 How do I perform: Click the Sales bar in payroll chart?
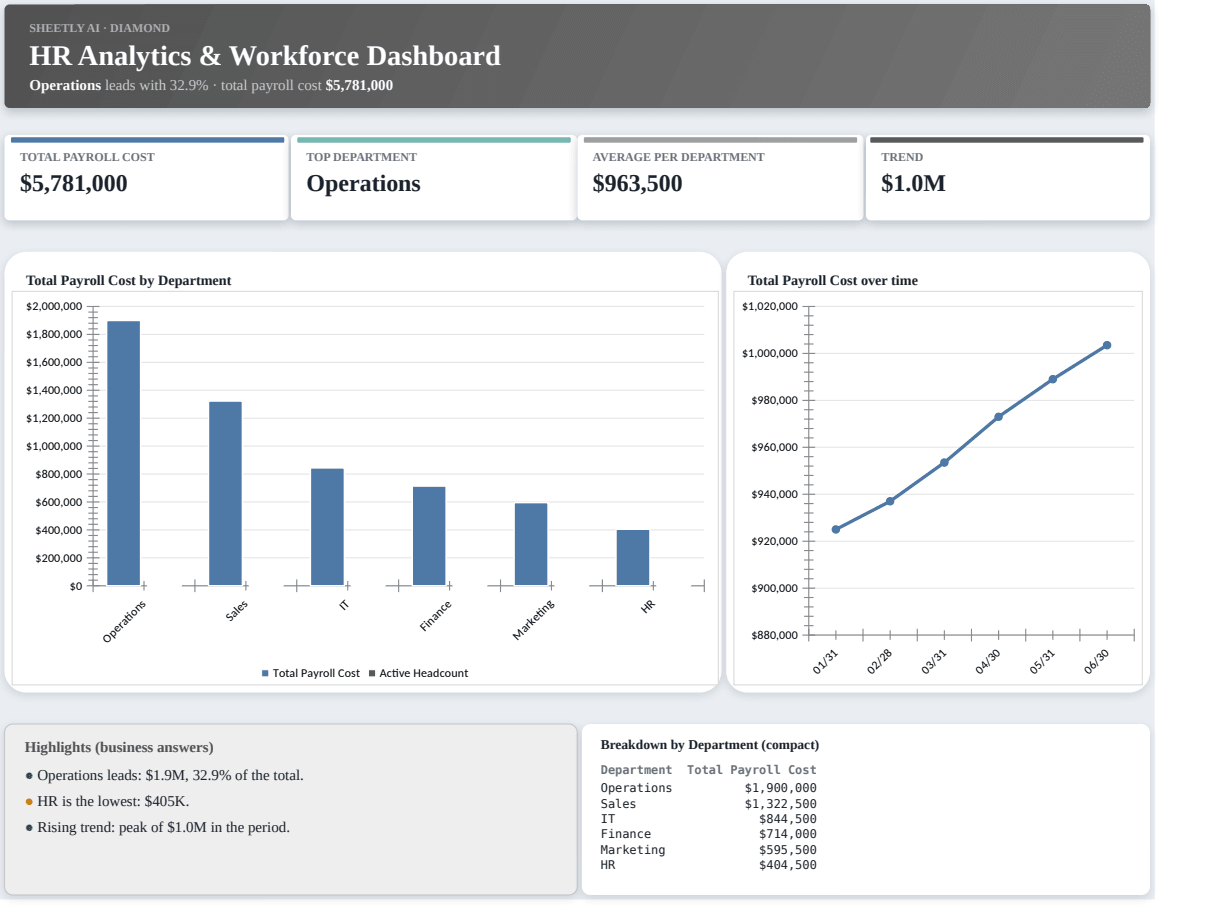225,493
